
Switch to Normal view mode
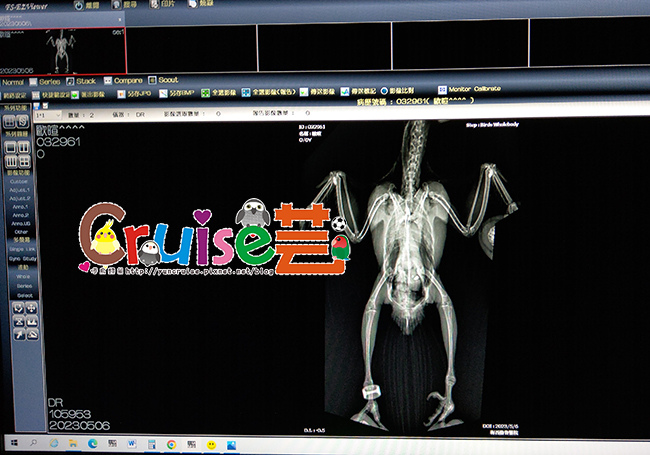[13, 82]
